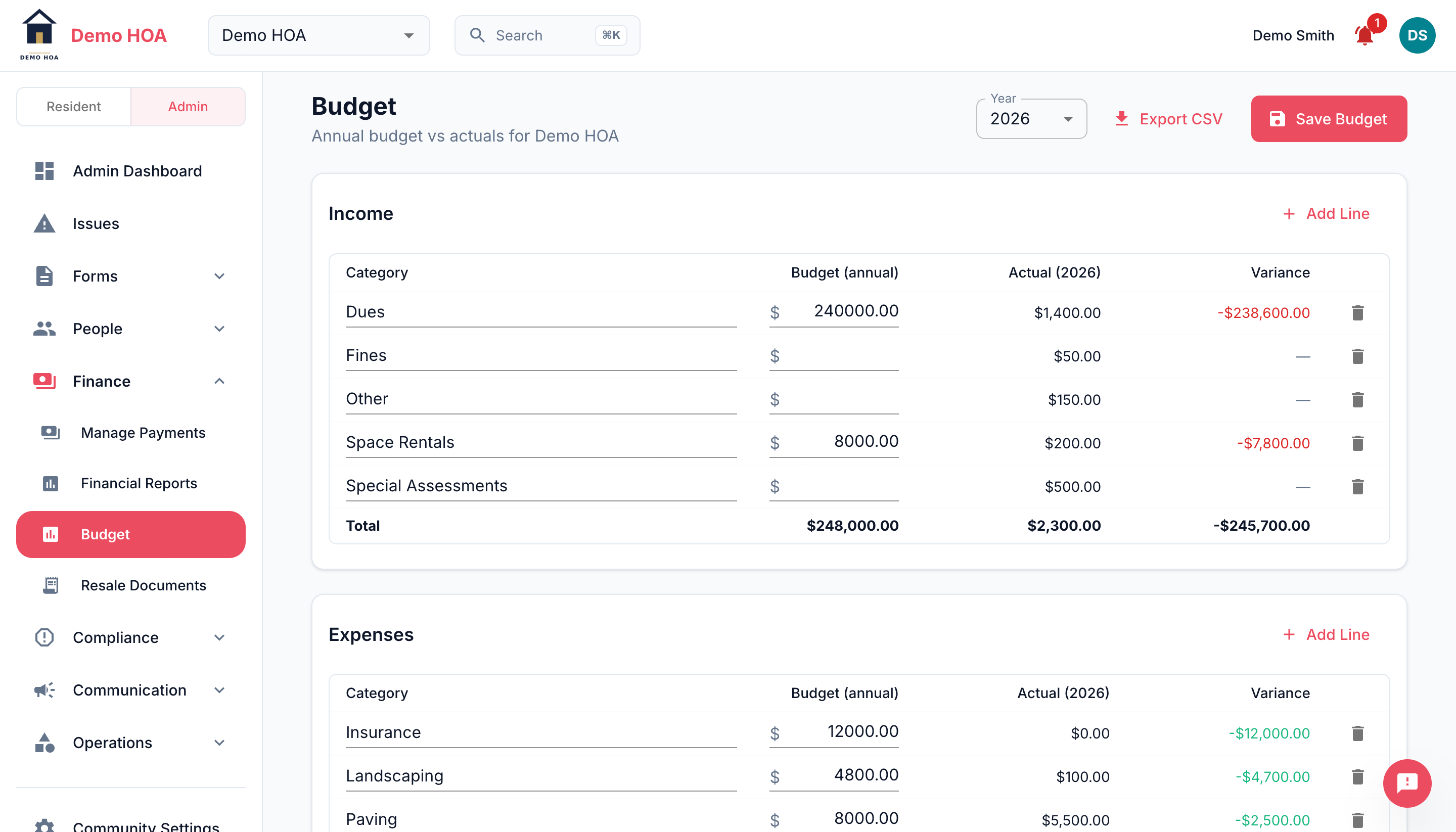Expand the Compliance menu chevron
Screen dimensions: 1456x832
pos(220,638)
